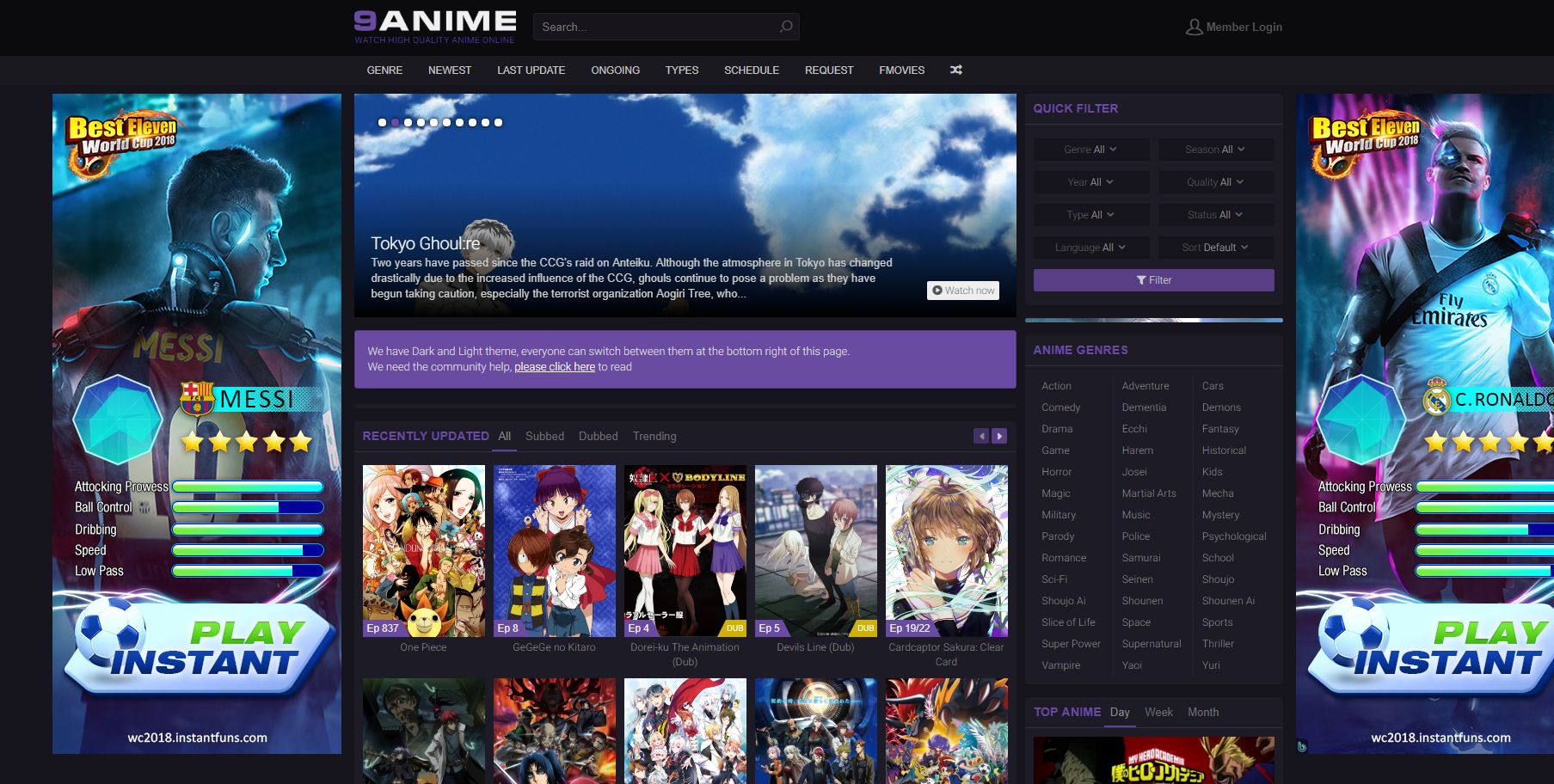Viewport: 1554px width, 784px height.
Task: Open the Action genre link
Action: coord(1056,386)
